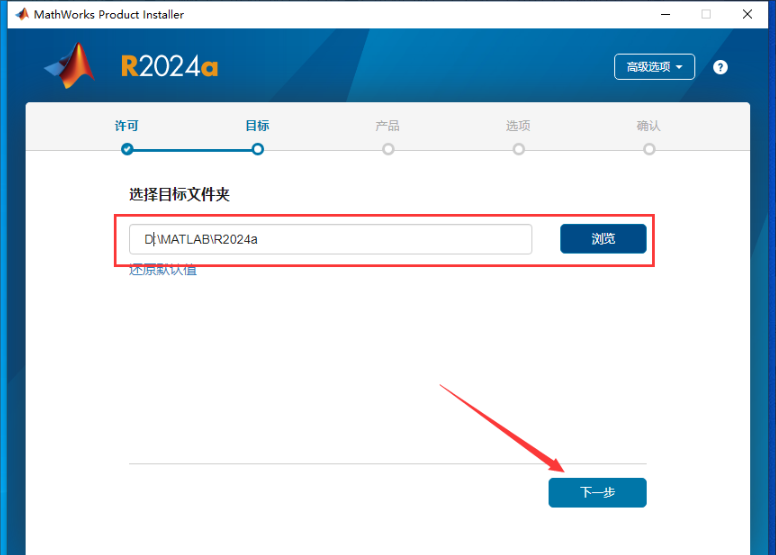Open the 高级选项 dropdown
The image size is (776, 555).
coord(654,66)
